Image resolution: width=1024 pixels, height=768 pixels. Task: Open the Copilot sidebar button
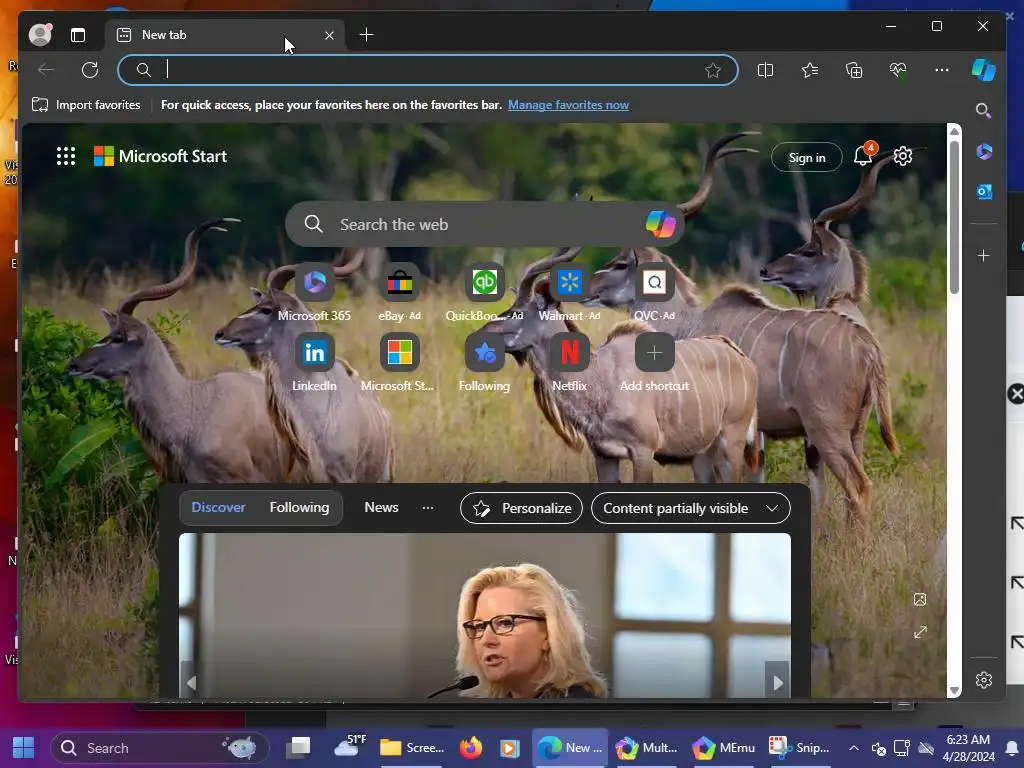click(984, 70)
